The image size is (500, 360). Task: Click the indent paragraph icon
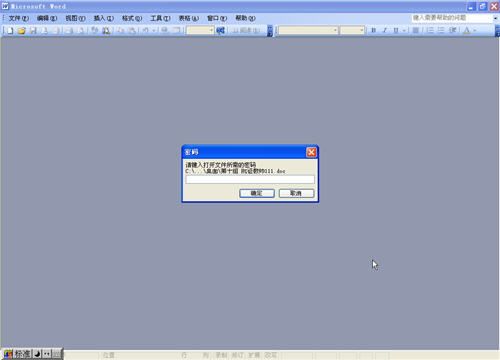[x=452, y=30]
